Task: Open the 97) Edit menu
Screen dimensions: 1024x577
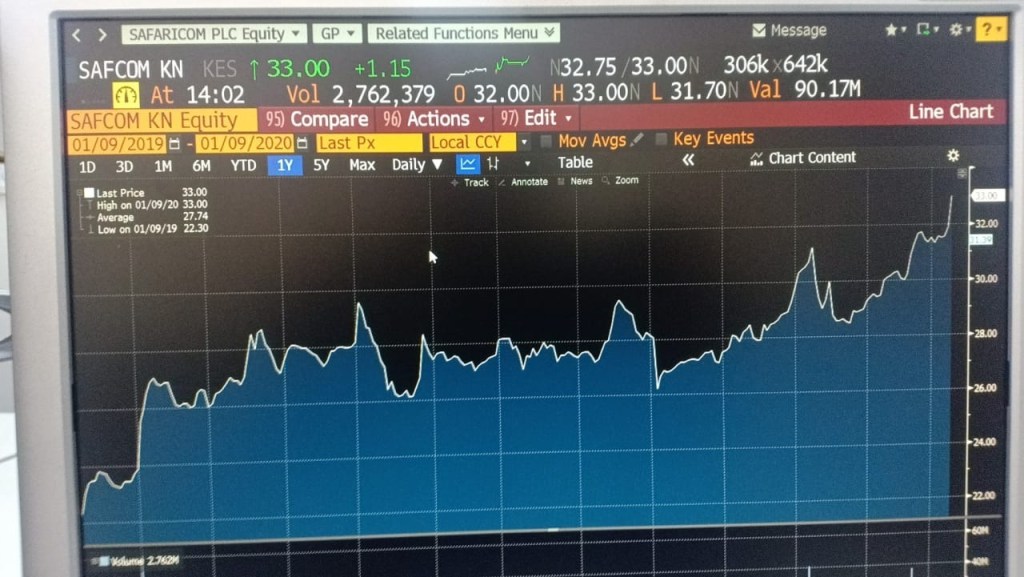Action: (533, 118)
